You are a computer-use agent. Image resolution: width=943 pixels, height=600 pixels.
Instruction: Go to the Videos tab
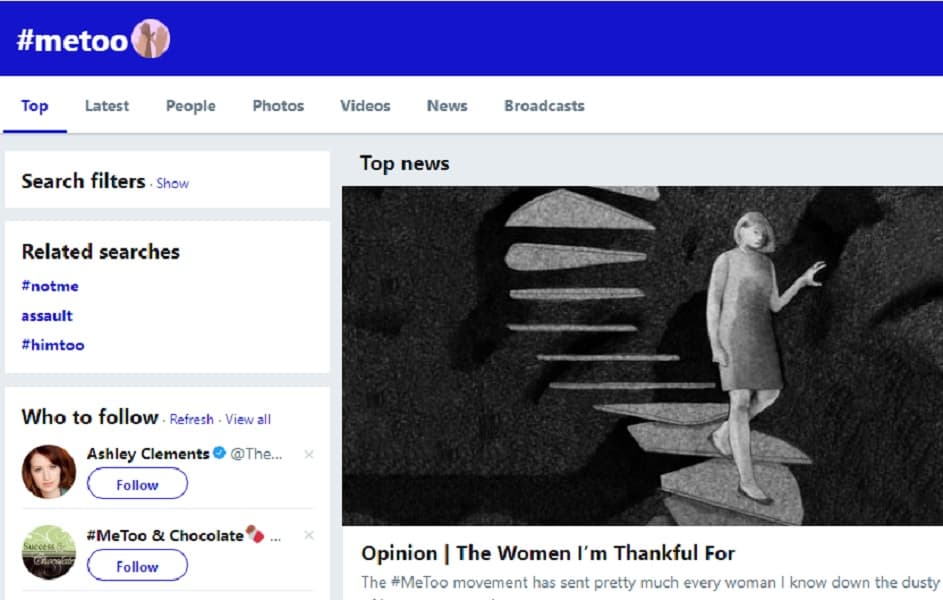(365, 106)
